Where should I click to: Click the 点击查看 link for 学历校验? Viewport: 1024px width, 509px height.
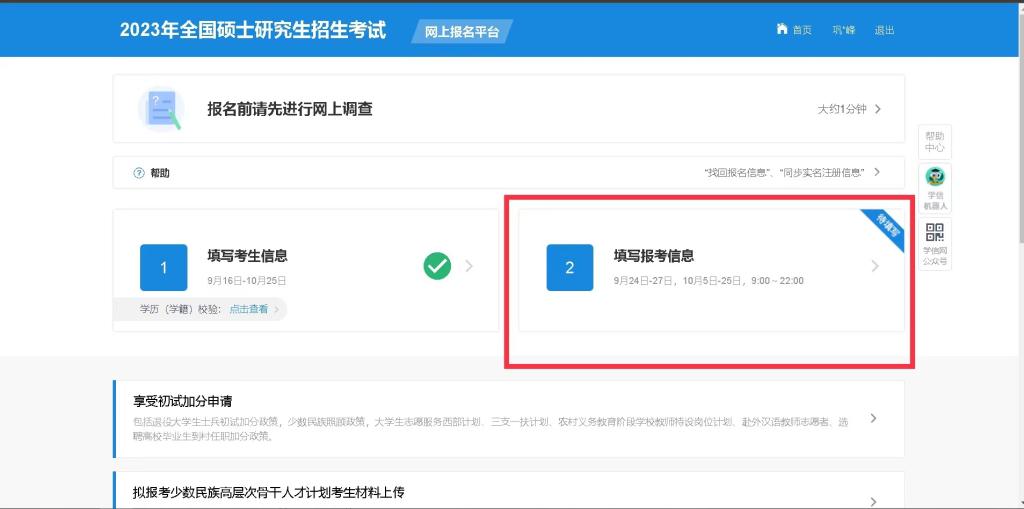(x=249, y=310)
